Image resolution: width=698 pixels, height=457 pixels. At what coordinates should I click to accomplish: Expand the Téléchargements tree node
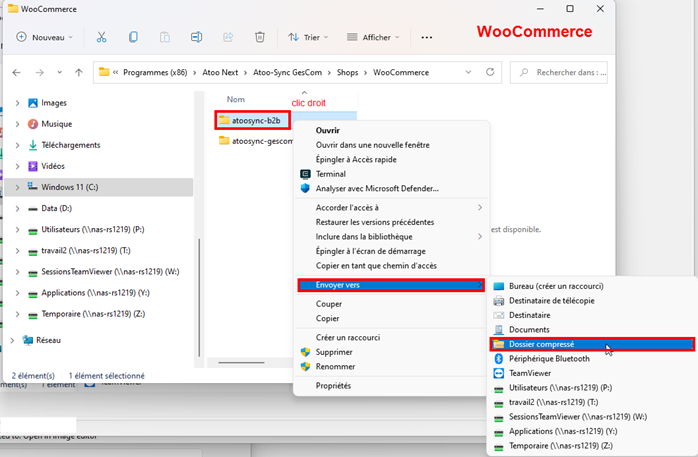coord(17,145)
